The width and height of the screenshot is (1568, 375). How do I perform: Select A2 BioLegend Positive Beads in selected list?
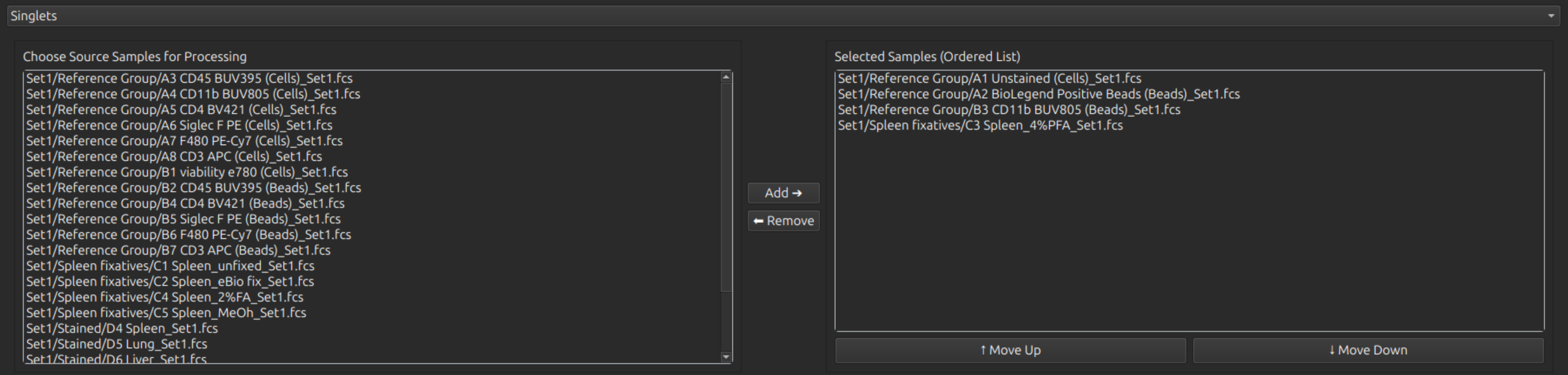pyautogui.click(x=1189, y=94)
